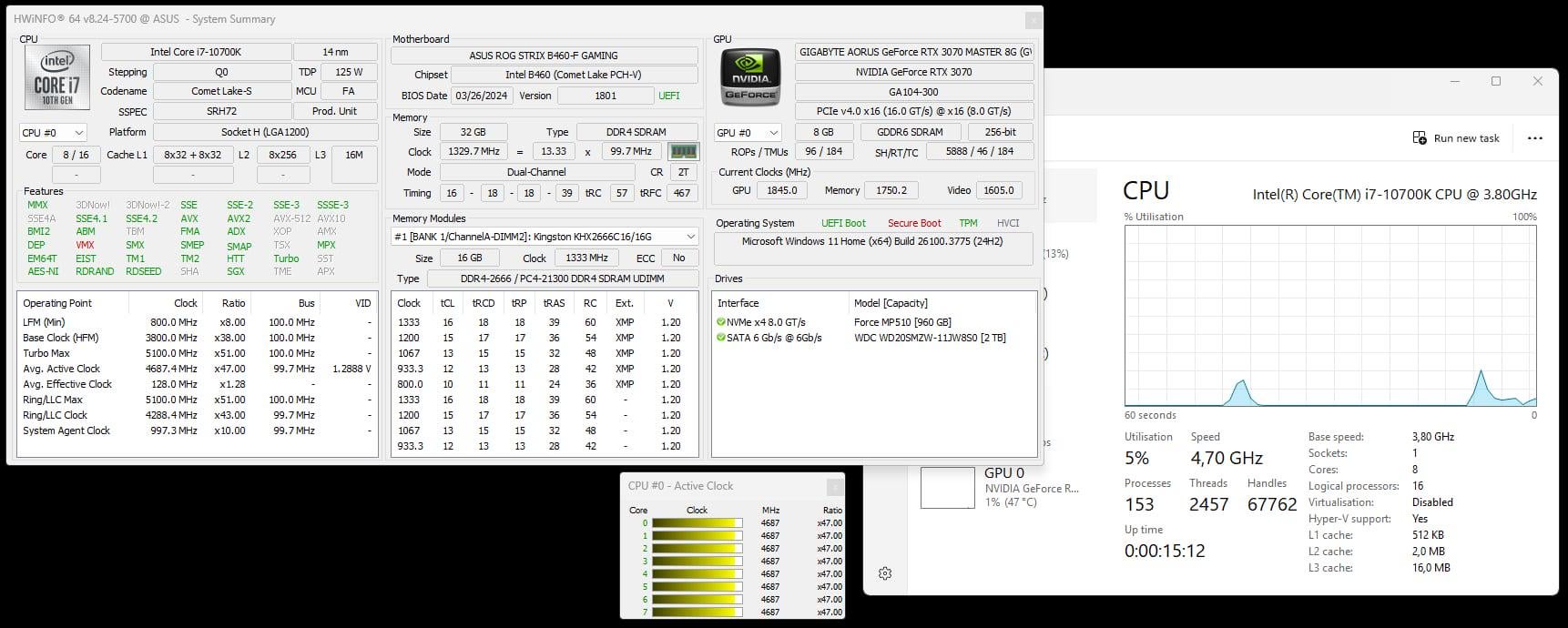The image size is (1568, 628).
Task: Click the SRH72 SSPEC field
Action: pos(221,111)
